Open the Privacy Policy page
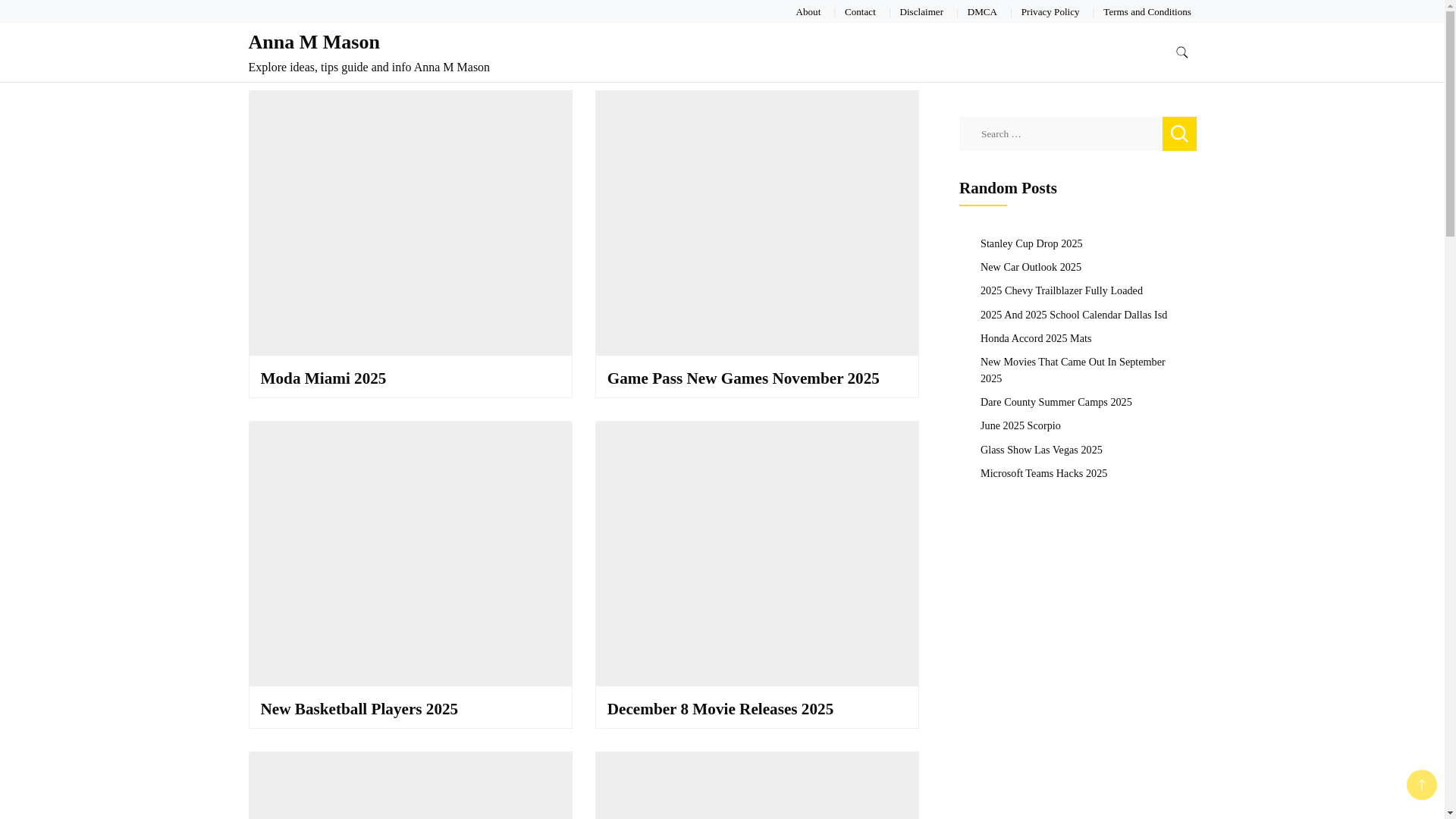The width and height of the screenshot is (1456, 819). pos(1050,12)
